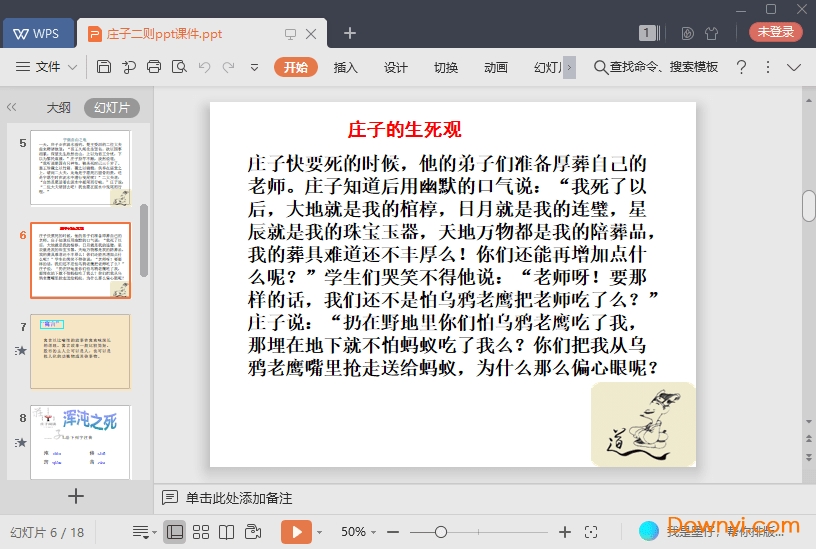The width and height of the screenshot is (816, 549).
Task: Click the 未登录 login button
Action: tap(776, 32)
